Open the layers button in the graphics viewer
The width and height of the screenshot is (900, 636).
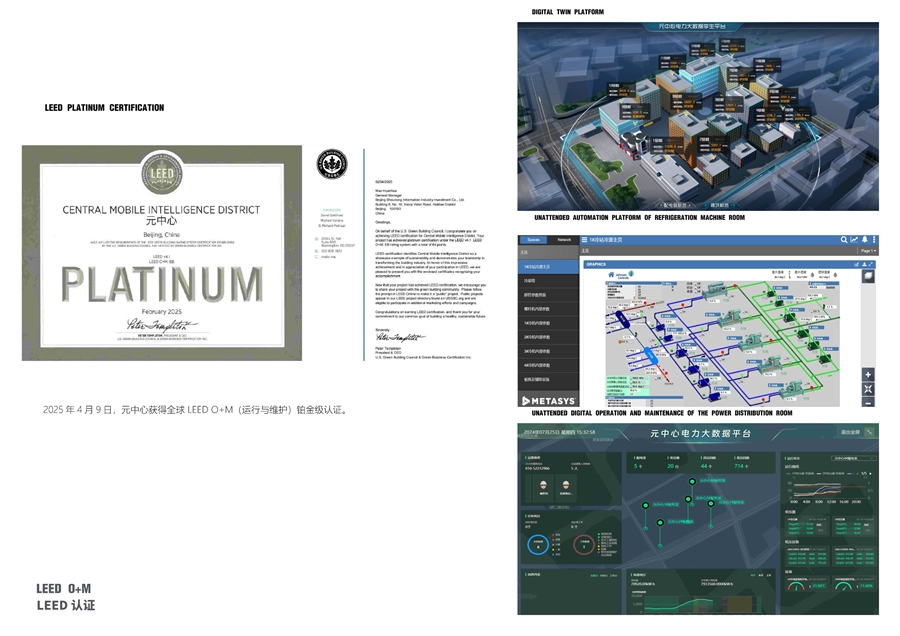tap(868, 276)
